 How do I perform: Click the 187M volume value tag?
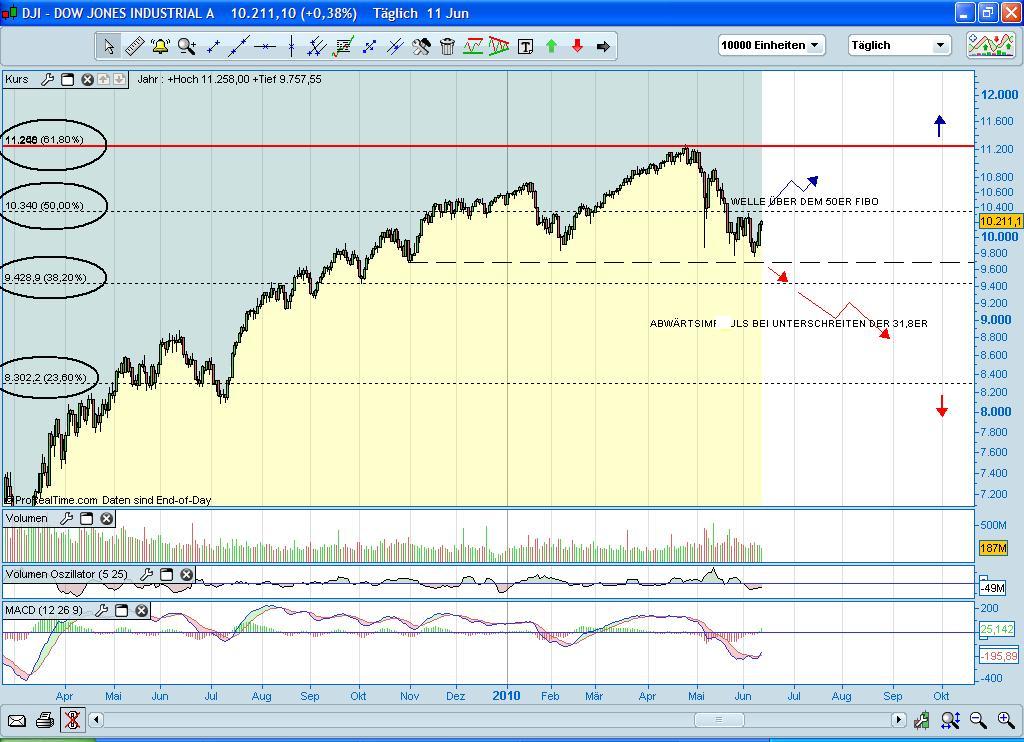point(993,548)
